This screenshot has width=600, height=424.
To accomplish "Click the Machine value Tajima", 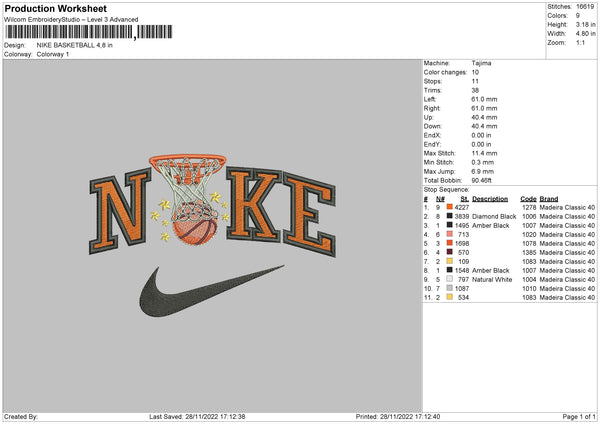I will click(x=481, y=63).
